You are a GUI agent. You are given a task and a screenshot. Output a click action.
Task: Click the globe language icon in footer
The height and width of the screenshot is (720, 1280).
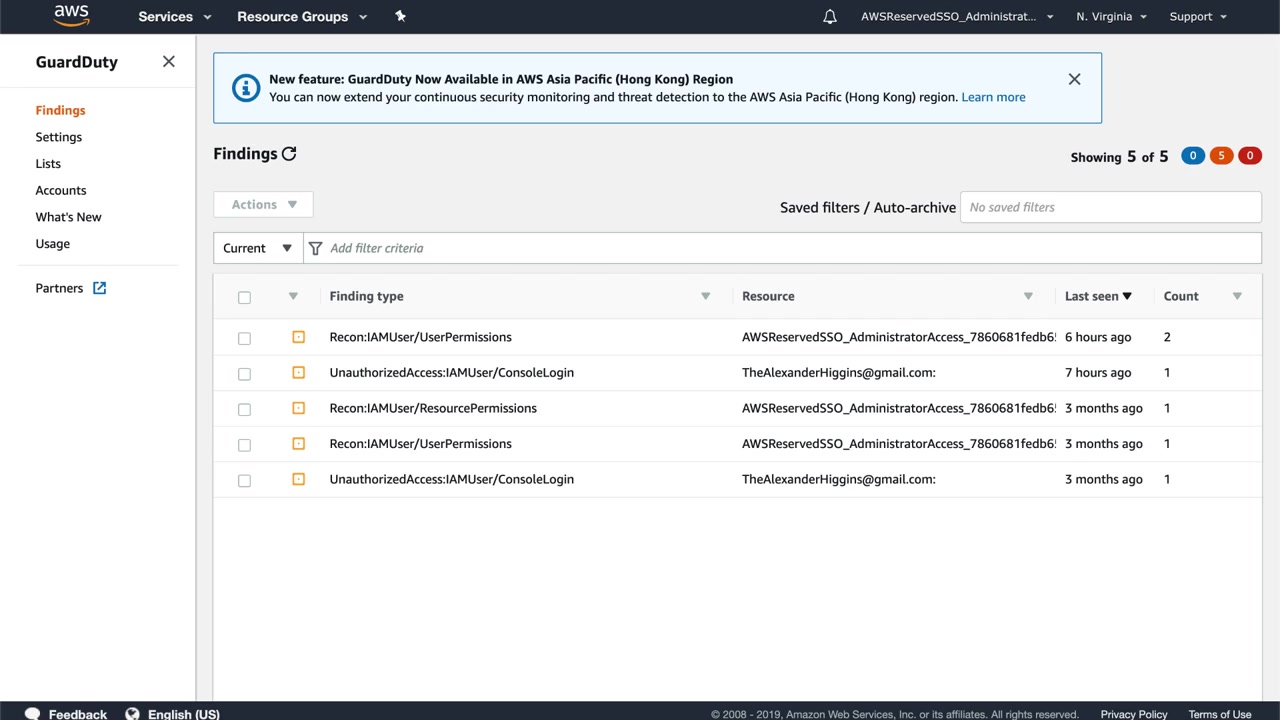(x=132, y=714)
